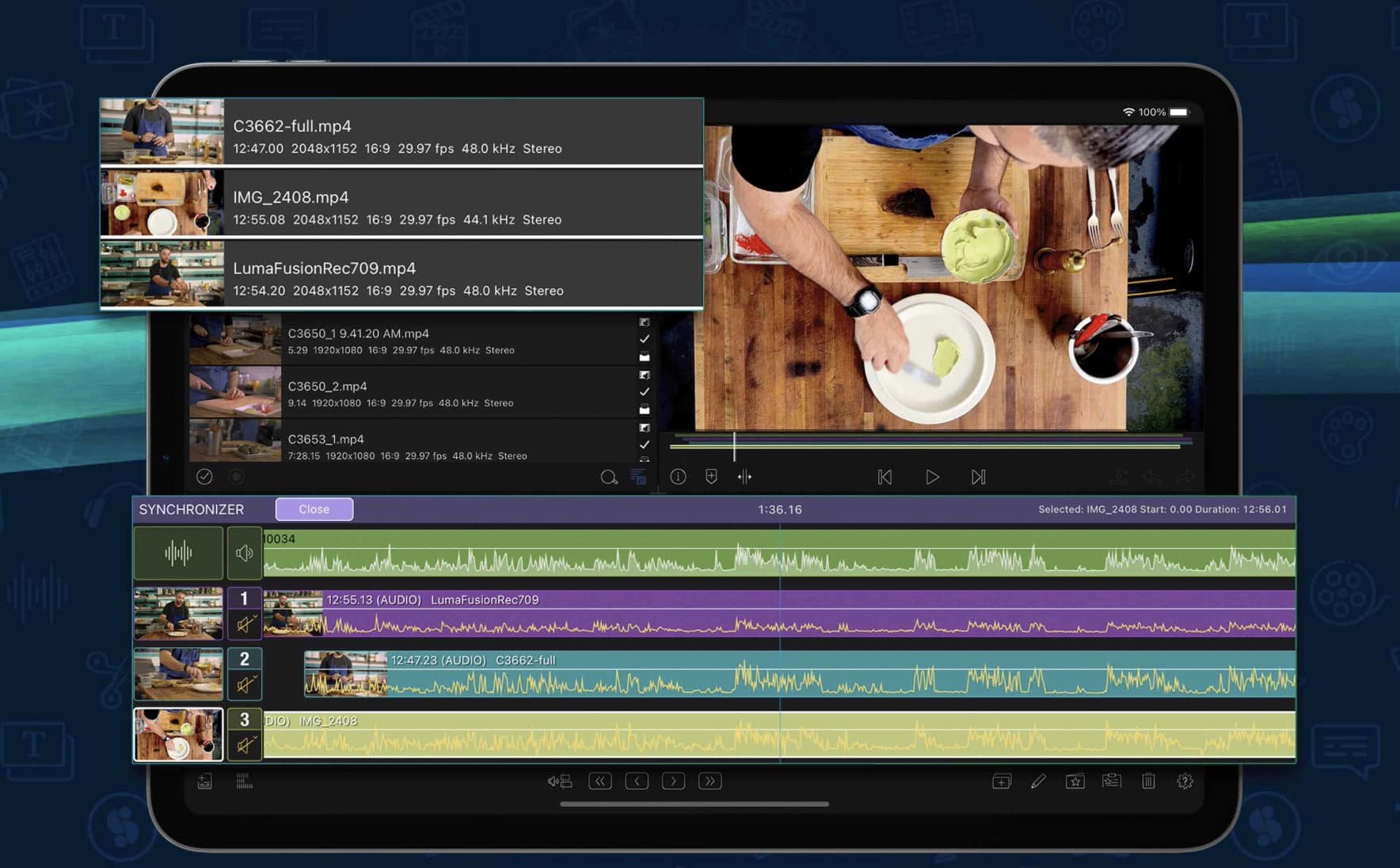
Task: Click the C3662-full teal audio clip
Action: [800, 674]
